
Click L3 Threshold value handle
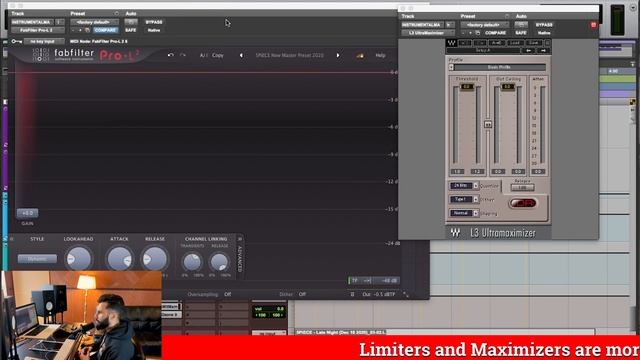(467, 87)
